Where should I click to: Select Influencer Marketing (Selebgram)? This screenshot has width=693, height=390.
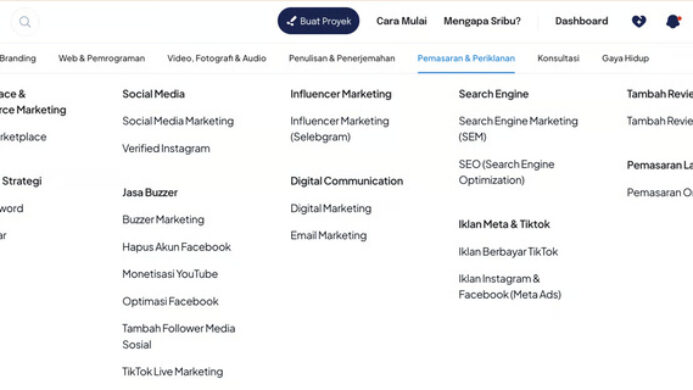(x=339, y=129)
